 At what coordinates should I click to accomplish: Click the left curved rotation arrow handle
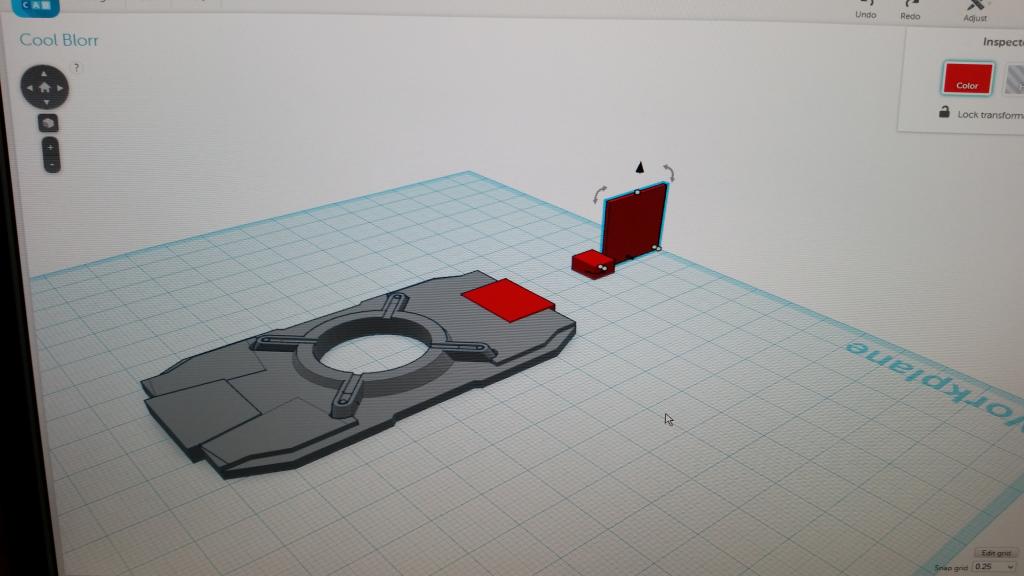(599, 194)
